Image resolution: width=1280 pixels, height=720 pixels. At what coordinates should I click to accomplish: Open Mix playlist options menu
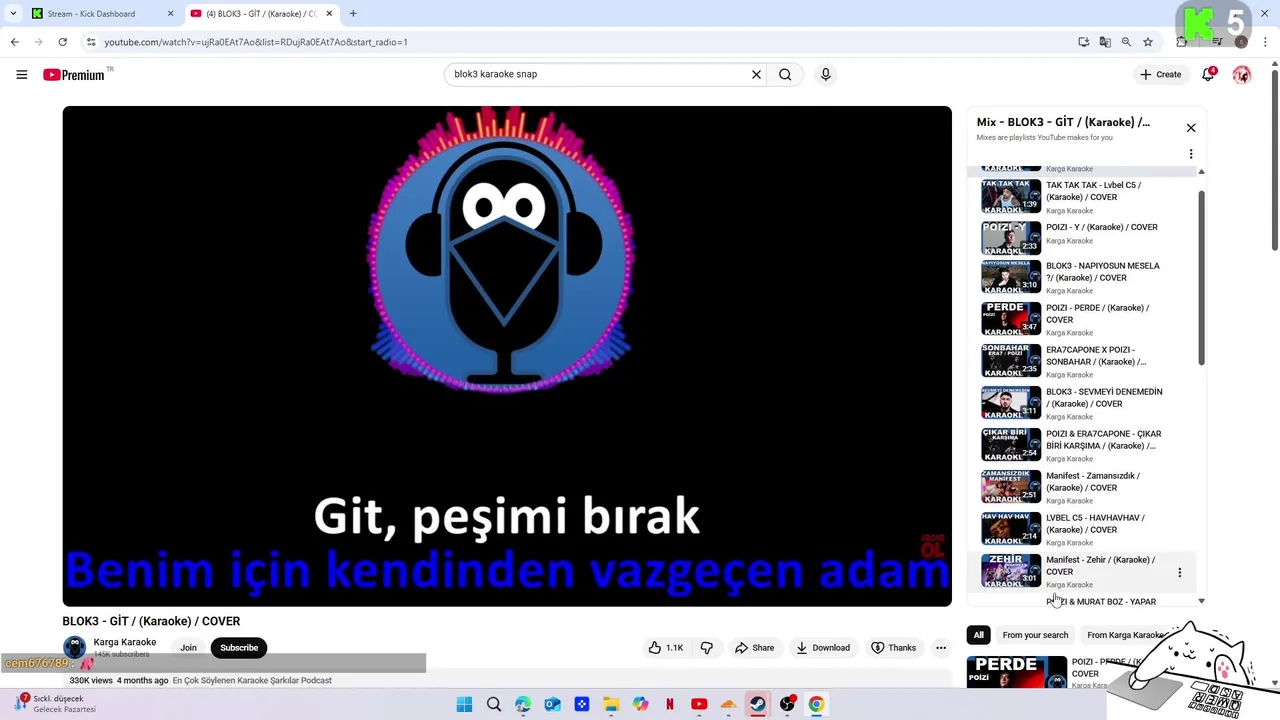pyautogui.click(x=1191, y=154)
